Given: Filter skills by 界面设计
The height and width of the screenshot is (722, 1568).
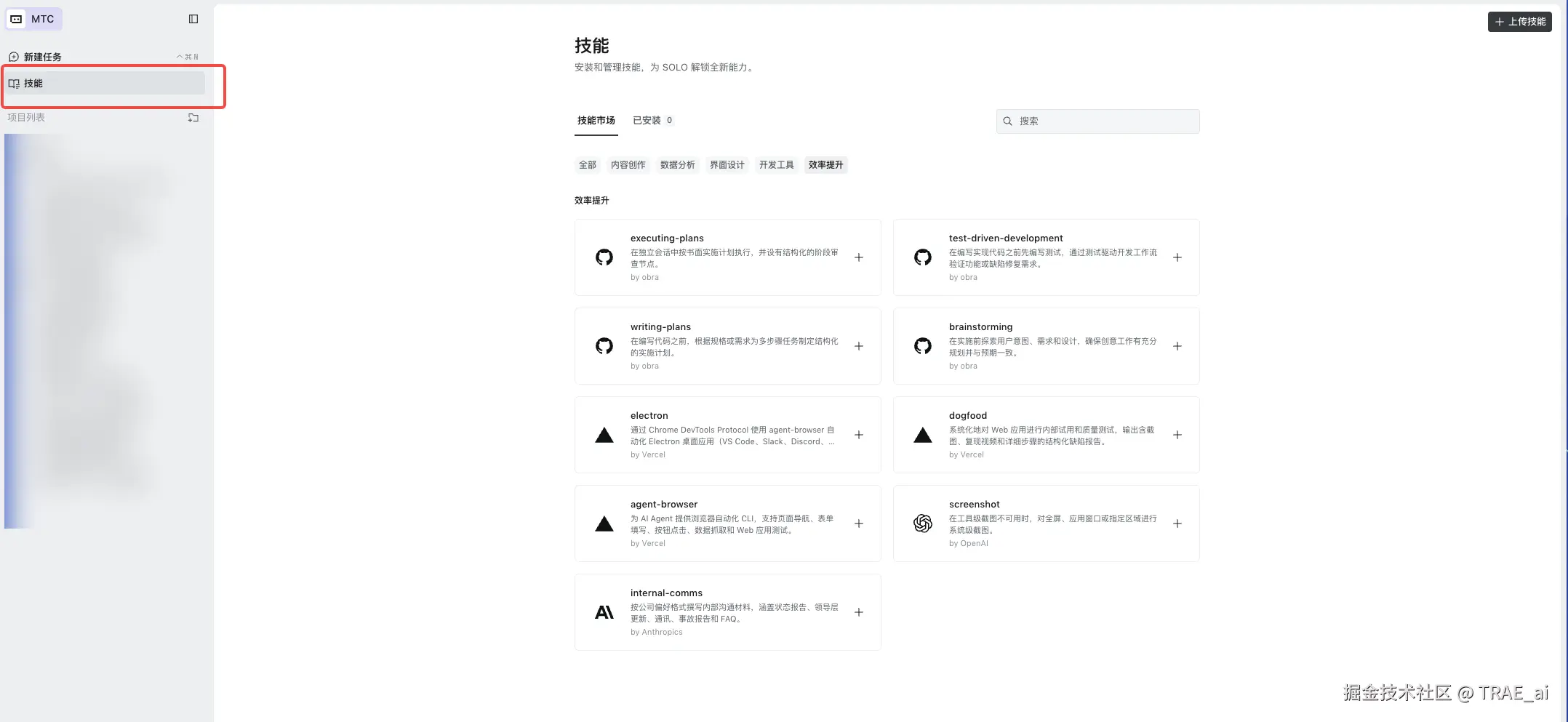Looking at the screenshot, I should [727, 165].
